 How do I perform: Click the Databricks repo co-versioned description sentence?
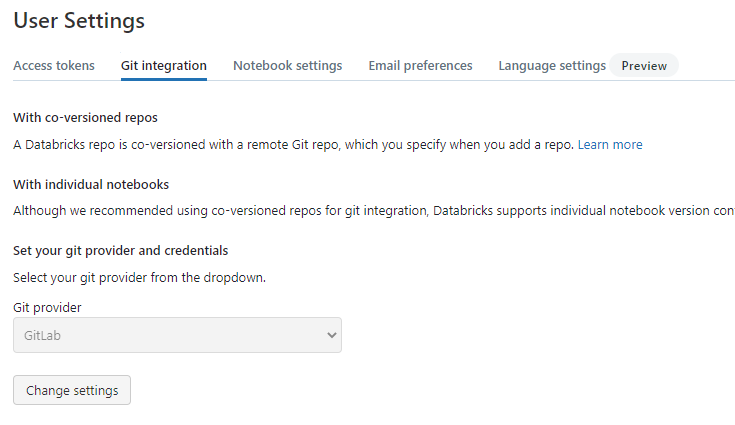coord(293,145)
